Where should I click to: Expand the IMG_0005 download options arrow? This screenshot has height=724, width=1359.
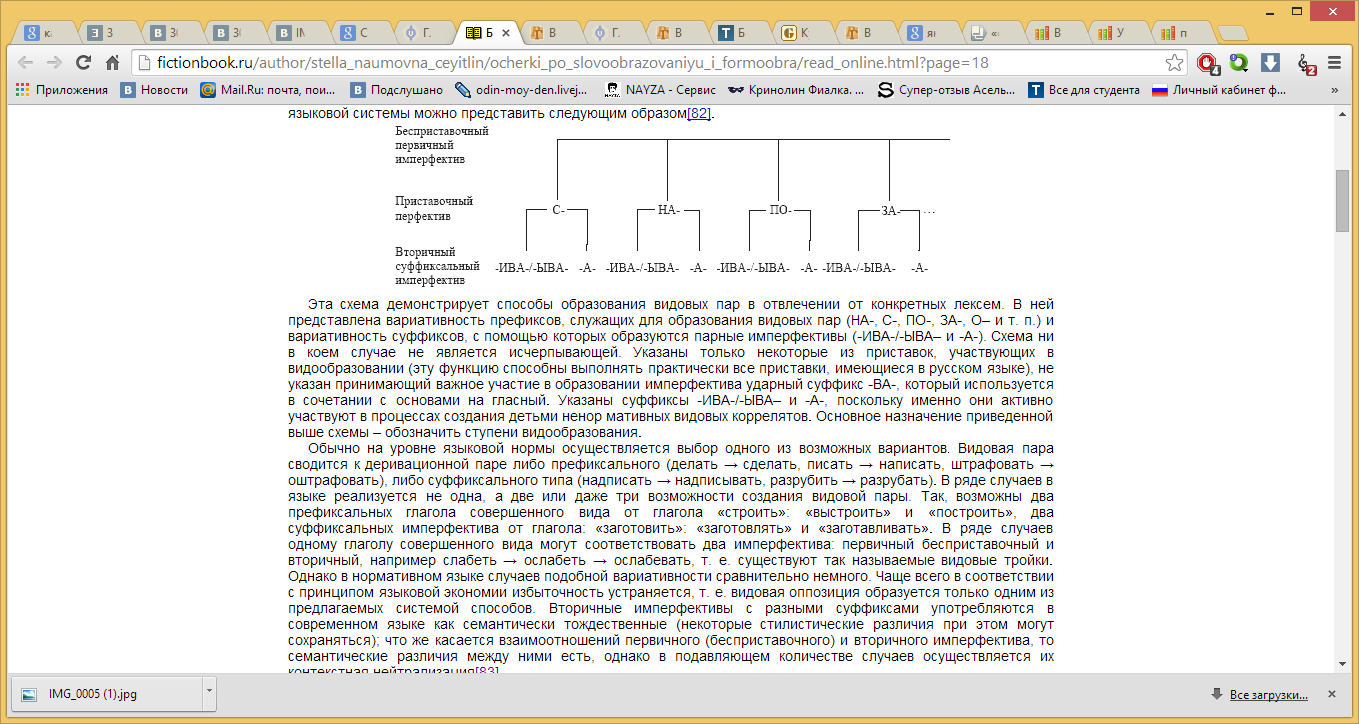coord(209,694)
